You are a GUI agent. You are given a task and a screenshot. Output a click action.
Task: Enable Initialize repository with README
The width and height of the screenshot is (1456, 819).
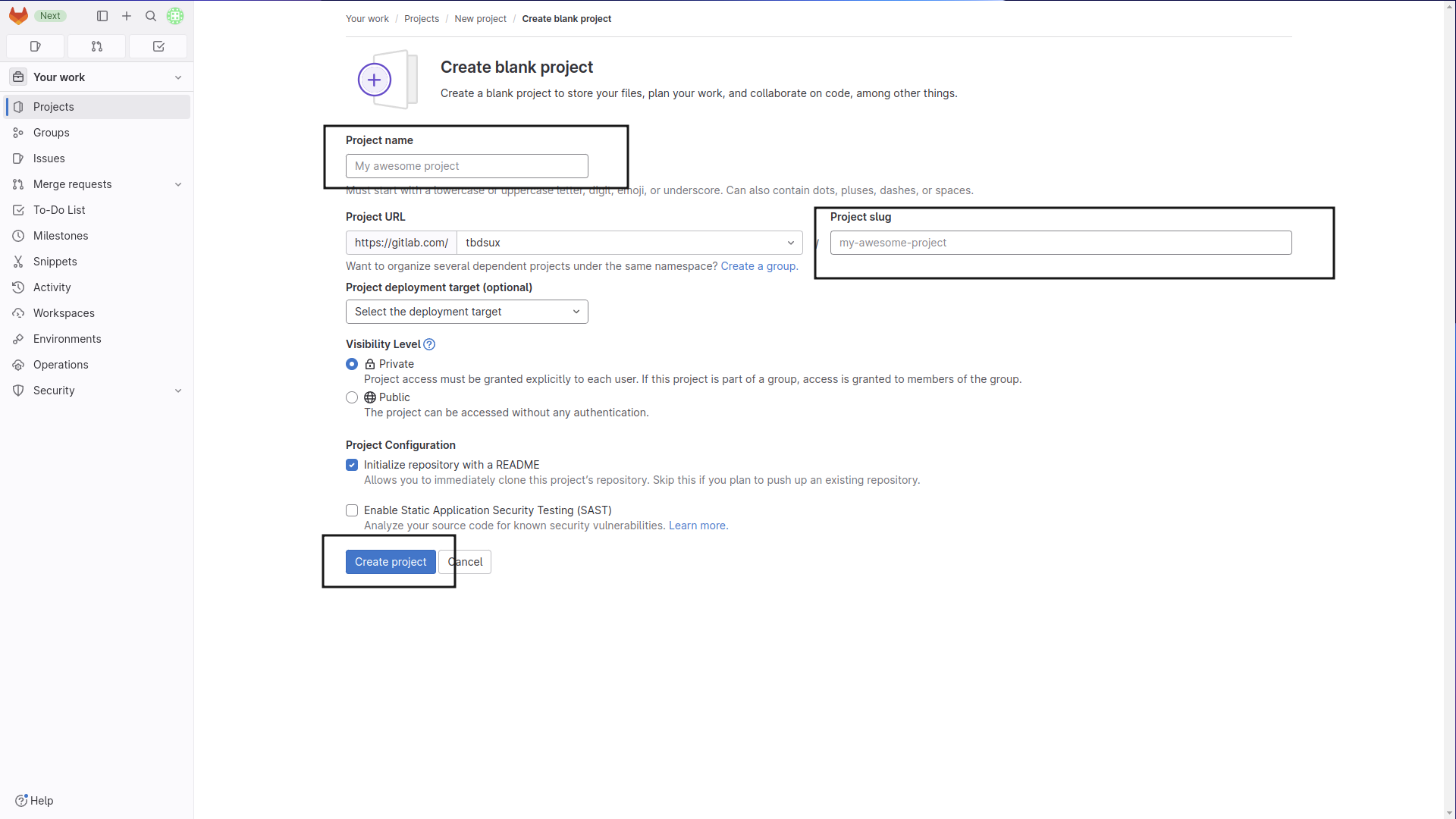[352, 465]
